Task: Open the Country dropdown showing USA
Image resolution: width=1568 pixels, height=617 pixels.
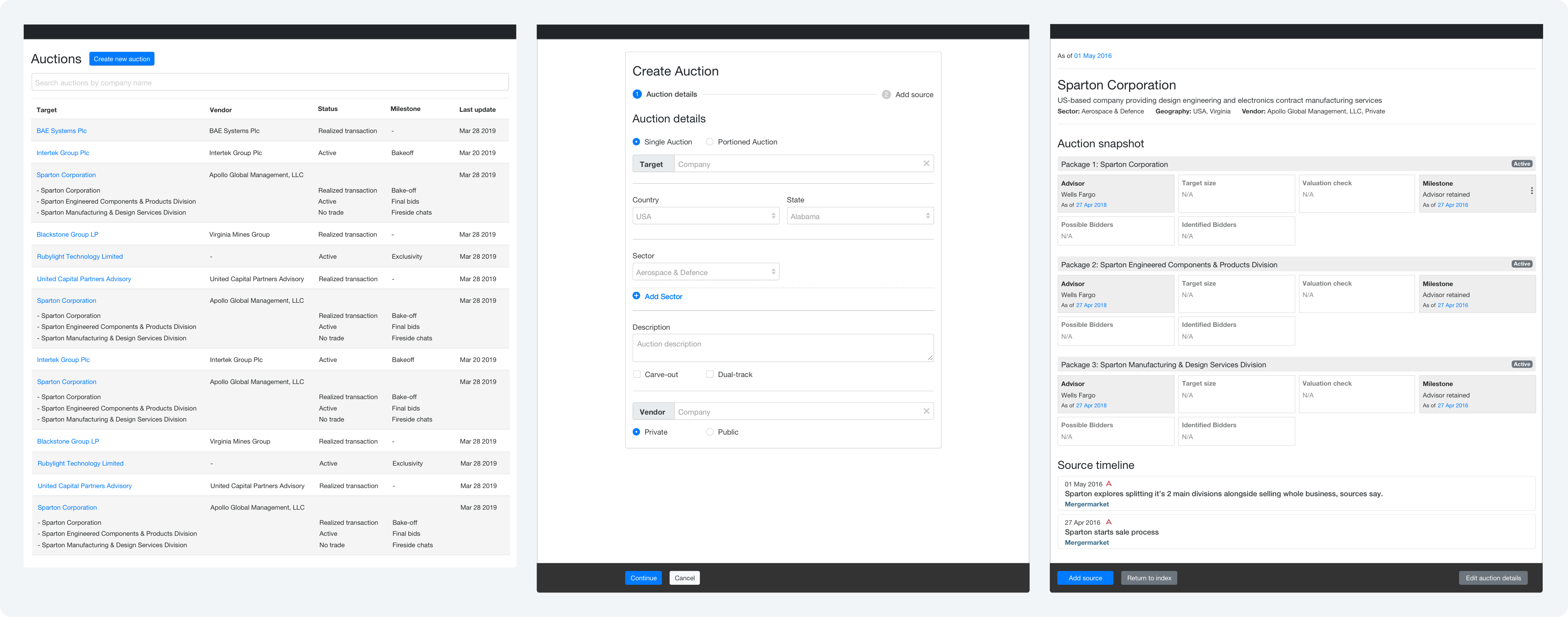Action: pos(706,215)
